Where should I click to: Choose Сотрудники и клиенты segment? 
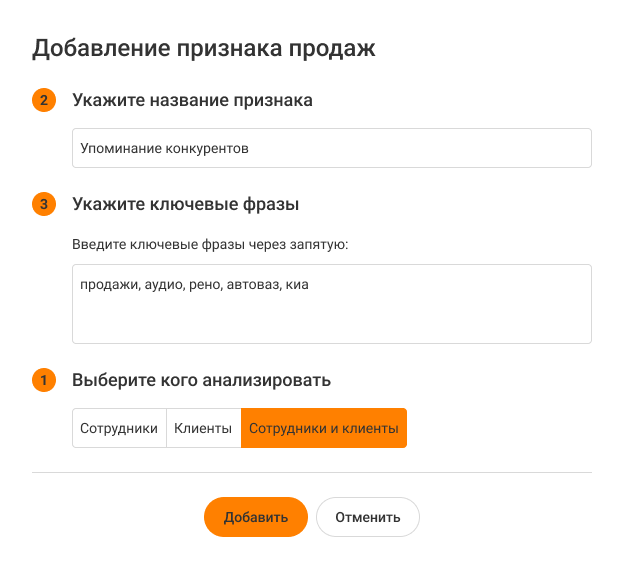coord(323,428)
